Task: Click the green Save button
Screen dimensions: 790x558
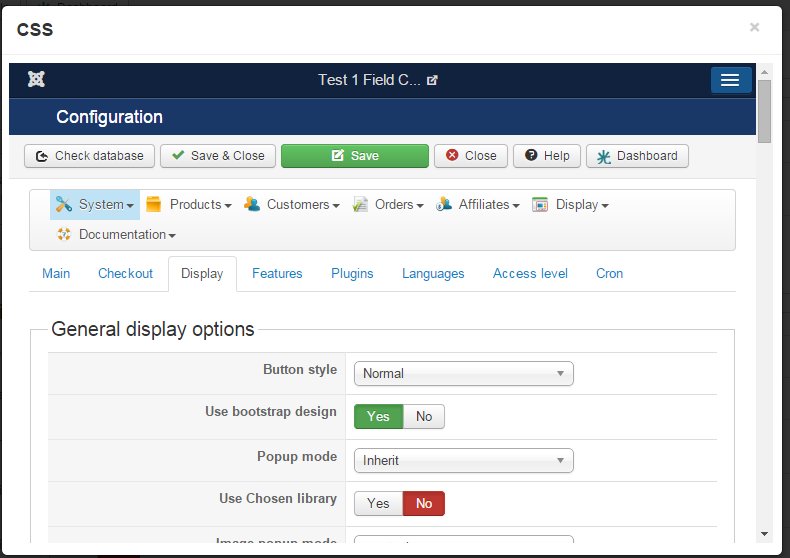Action: (x=355, y=156)
